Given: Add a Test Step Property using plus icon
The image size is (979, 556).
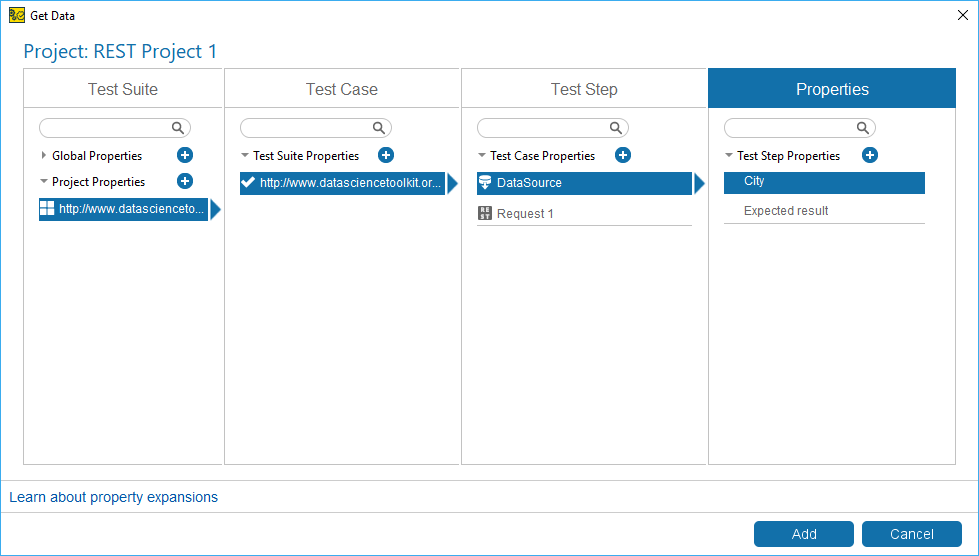Looking at the screenshot, I should pos(870,155).
